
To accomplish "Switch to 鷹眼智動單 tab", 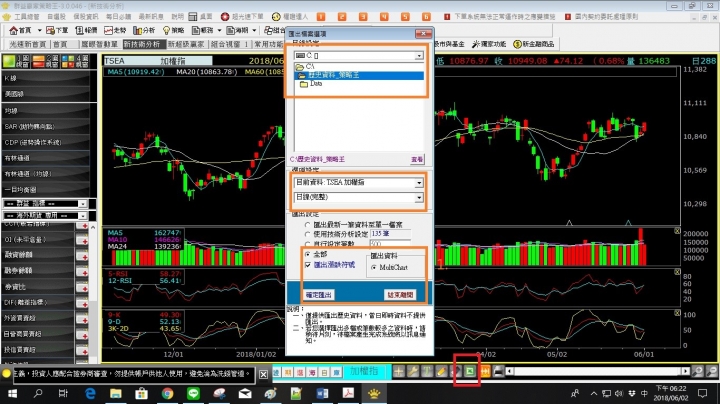I will [x=99, y=44].
